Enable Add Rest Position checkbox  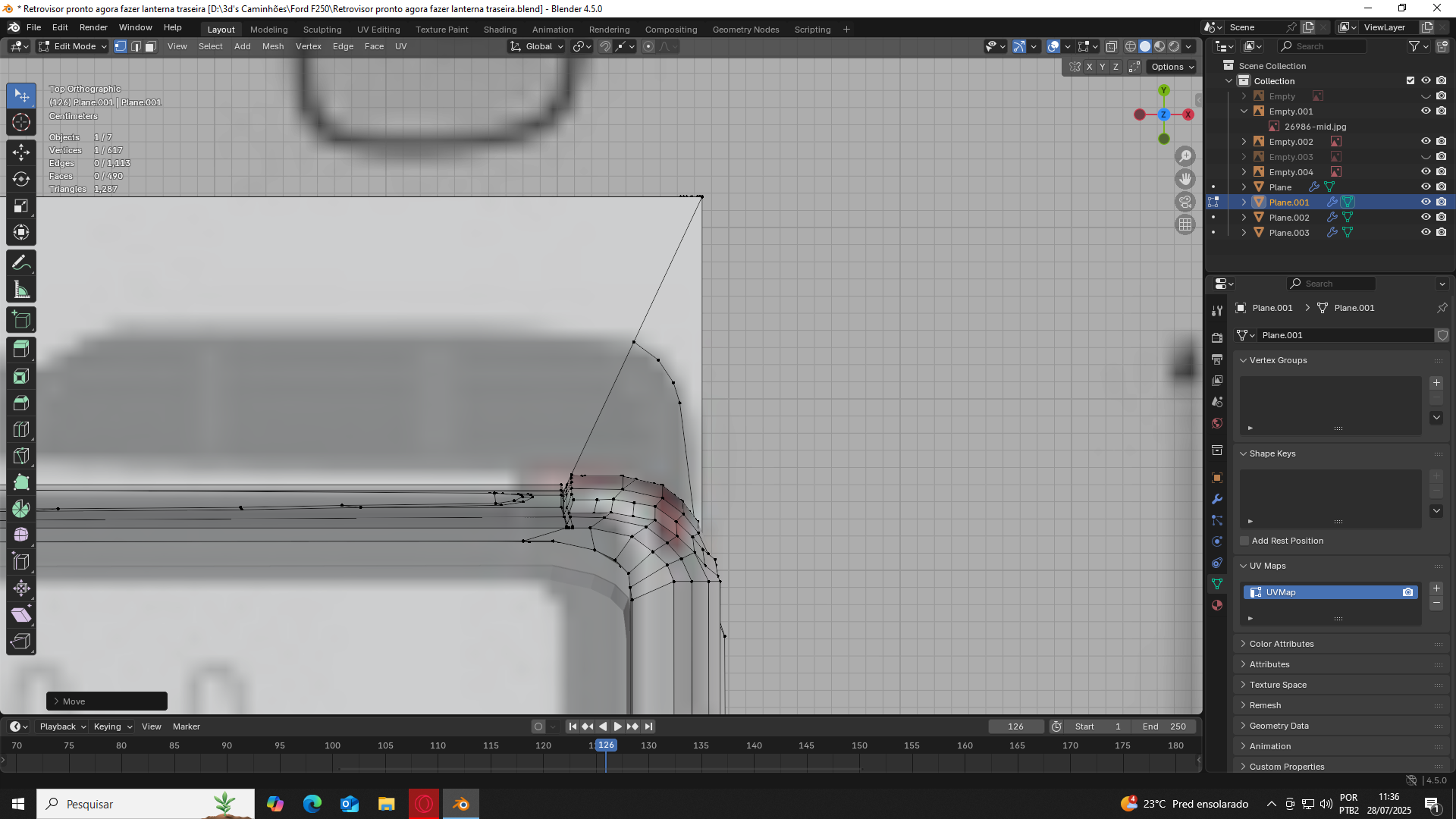click(x=1244, y=541)
